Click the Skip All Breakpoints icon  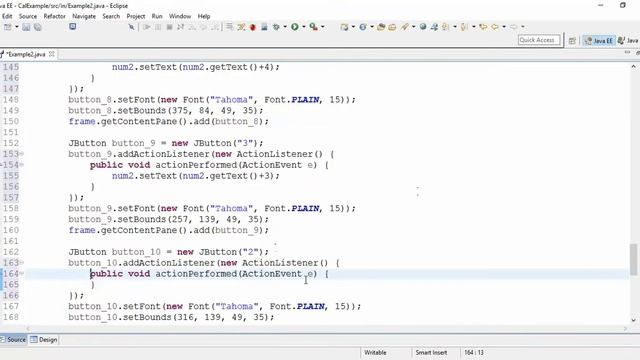click(131, 27)
